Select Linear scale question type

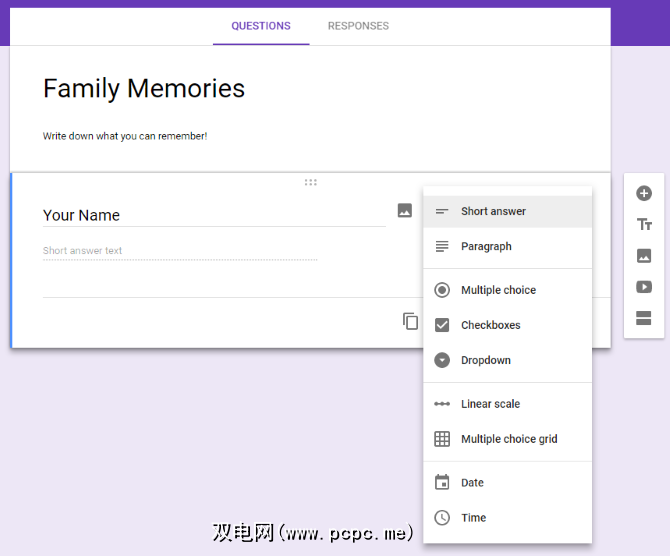(x=507, y=403)
